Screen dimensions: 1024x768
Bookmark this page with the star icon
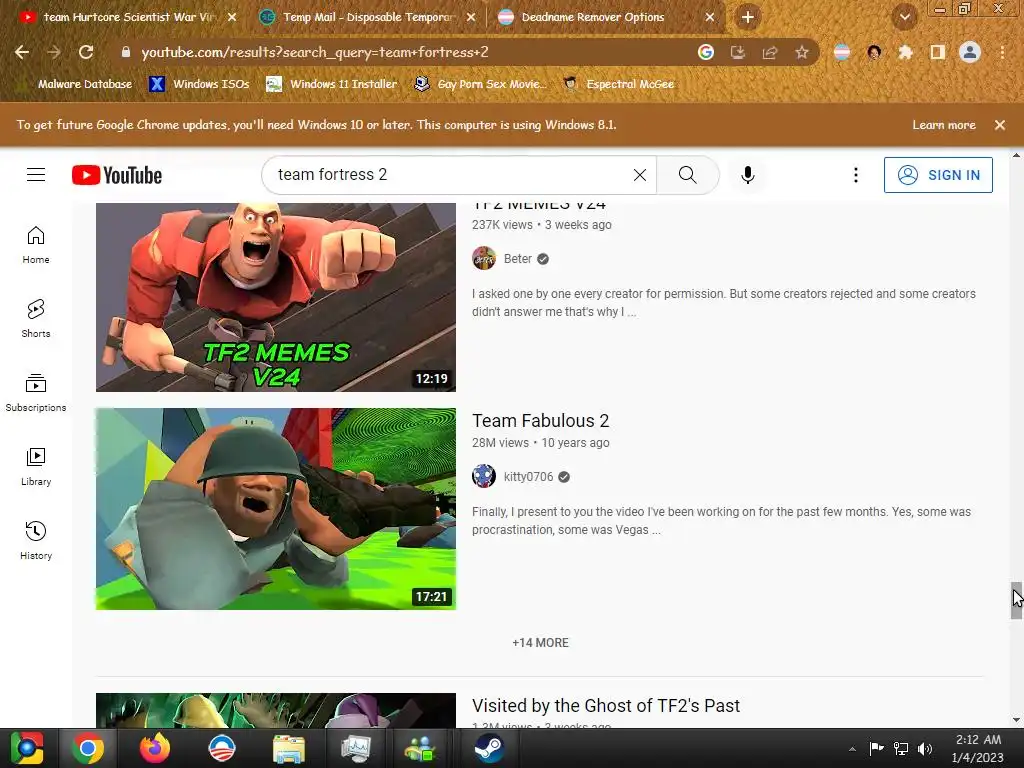[x=802, y=52]
